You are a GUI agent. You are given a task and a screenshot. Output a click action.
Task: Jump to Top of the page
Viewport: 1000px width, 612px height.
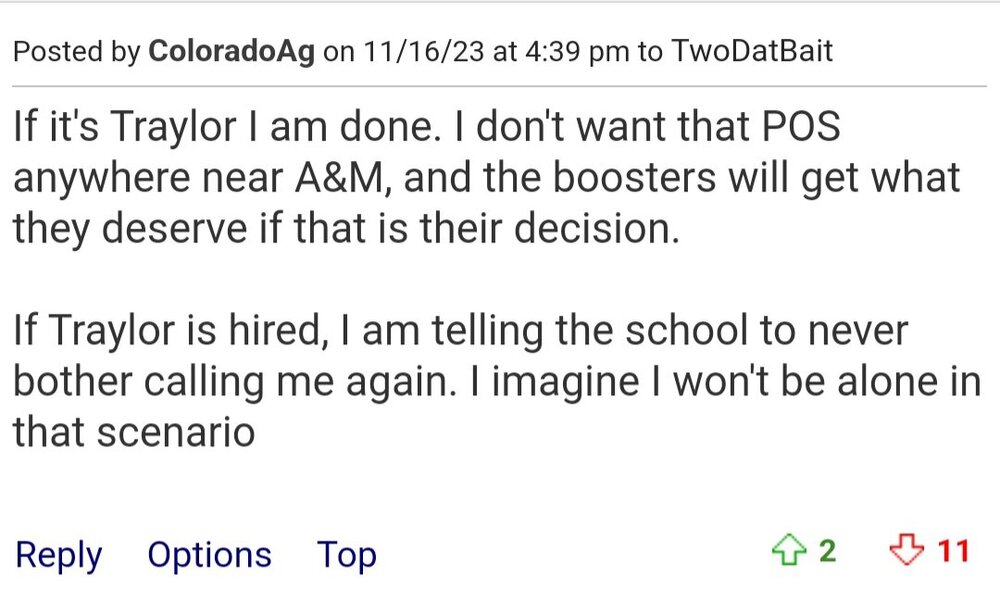[x=346, y=555]
